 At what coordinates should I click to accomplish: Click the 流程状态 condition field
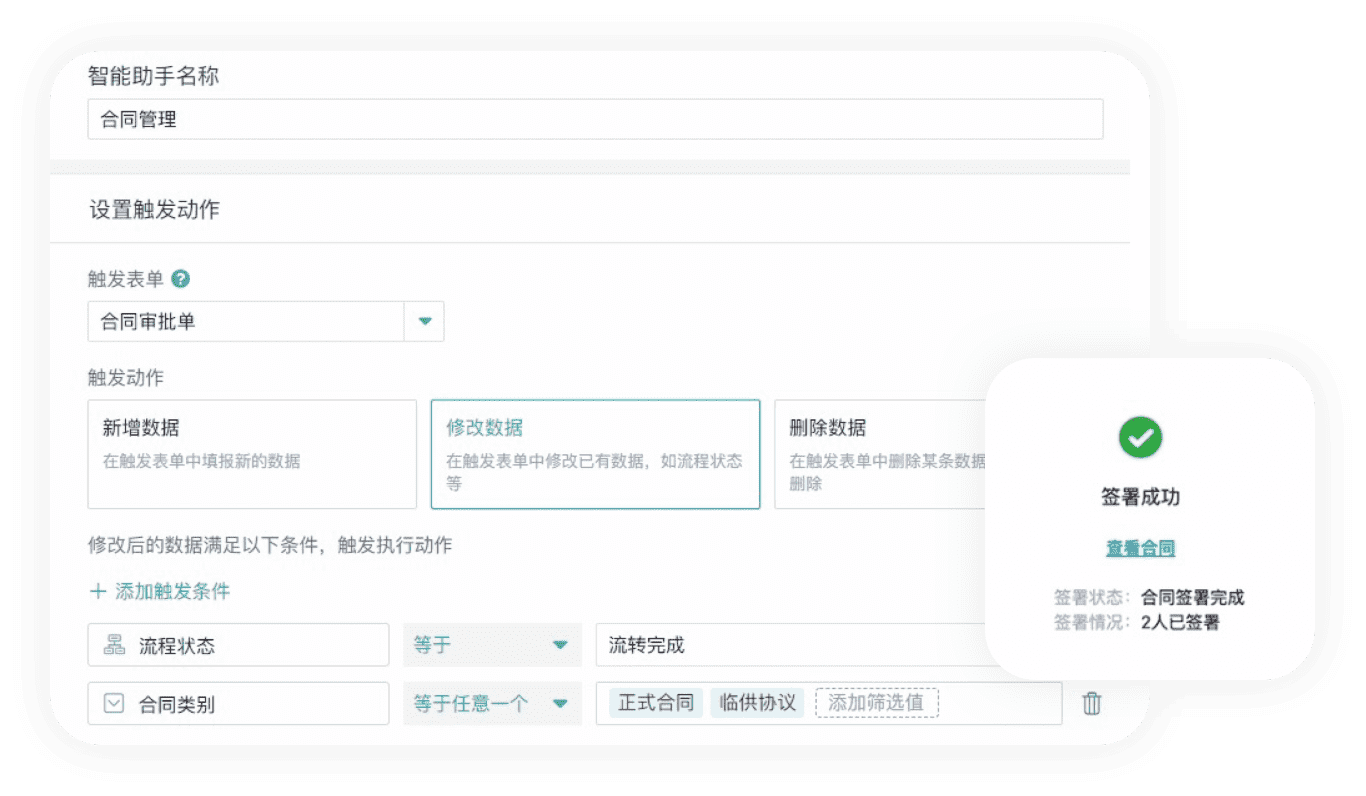pyautogui.click(x=238, y=645)
